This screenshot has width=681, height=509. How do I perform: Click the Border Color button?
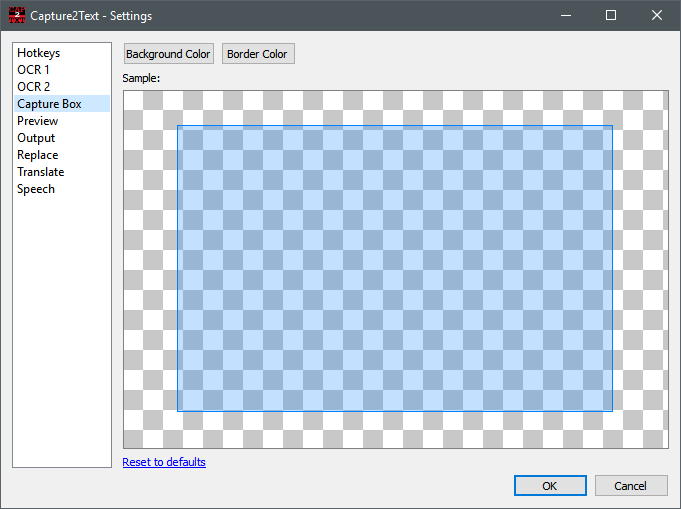coord(258,54)
